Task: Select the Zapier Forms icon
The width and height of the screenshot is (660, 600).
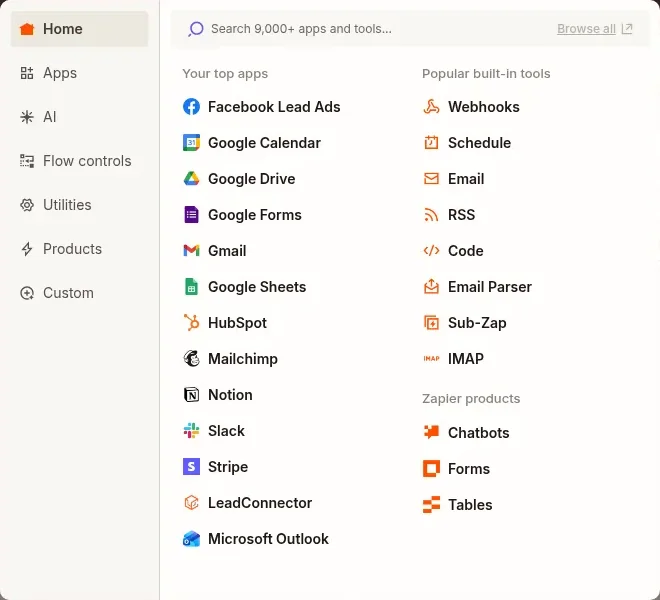Action: point(431,469)
